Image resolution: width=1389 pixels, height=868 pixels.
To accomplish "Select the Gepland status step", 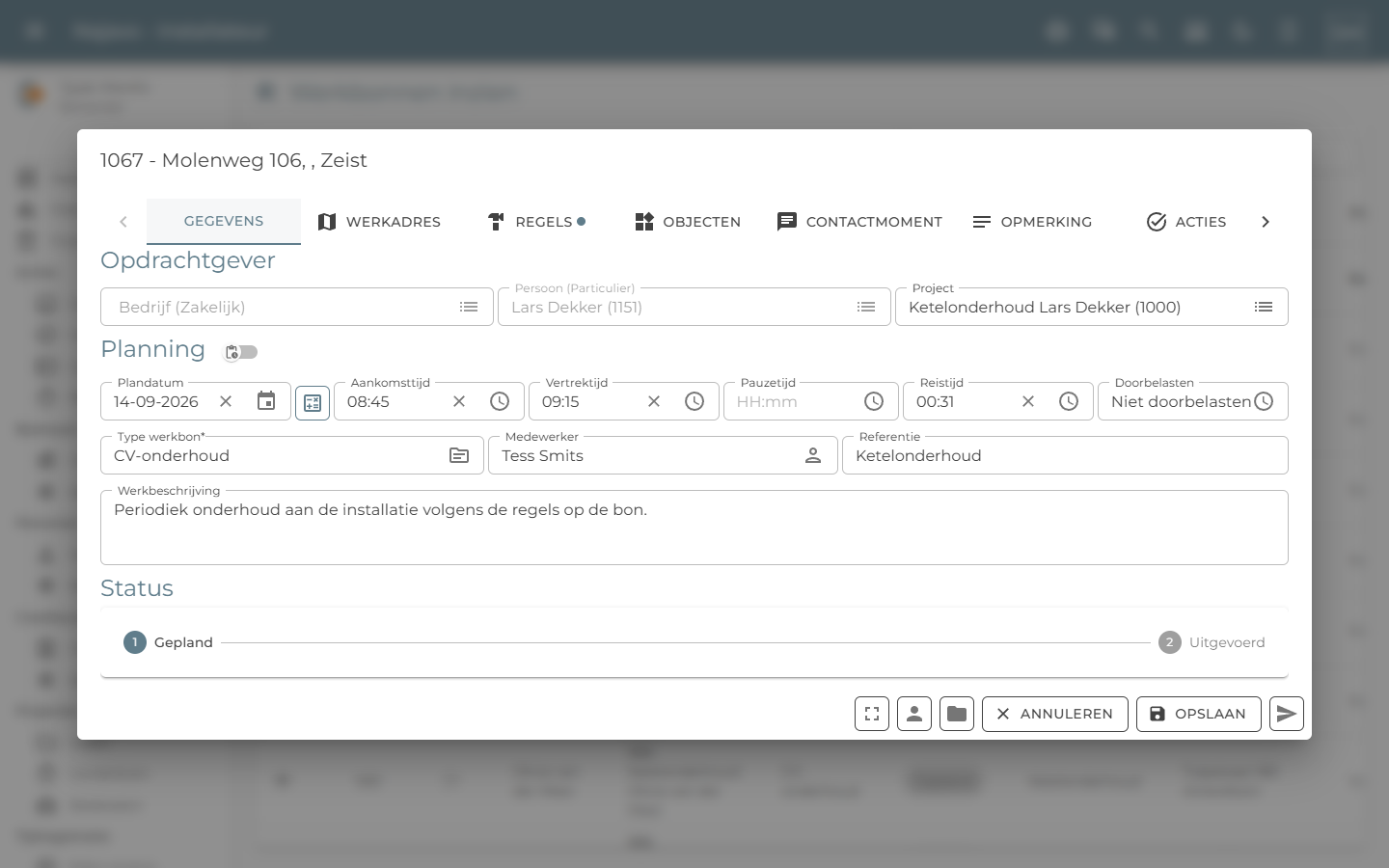I will [169, 642].
